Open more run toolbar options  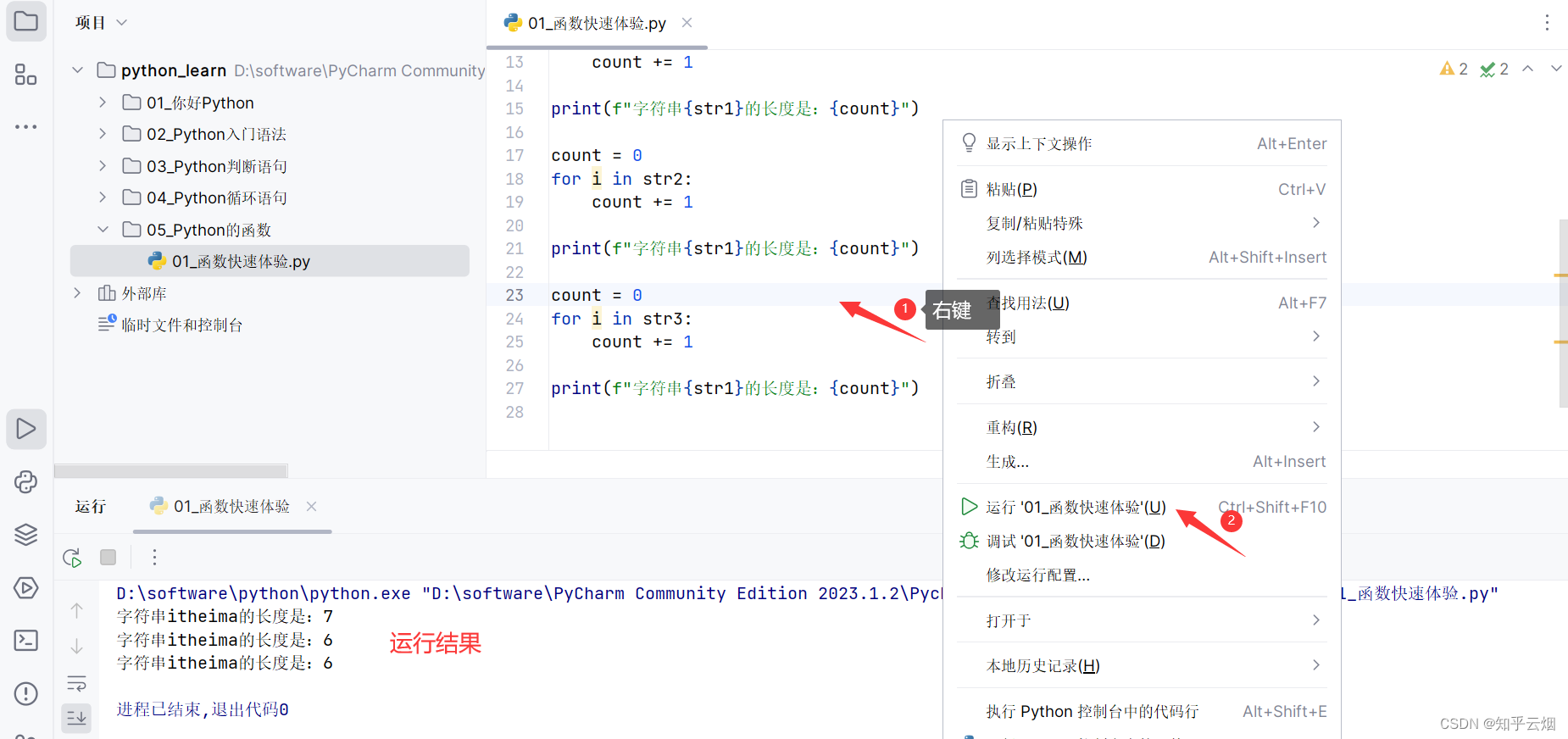point(154,558)
